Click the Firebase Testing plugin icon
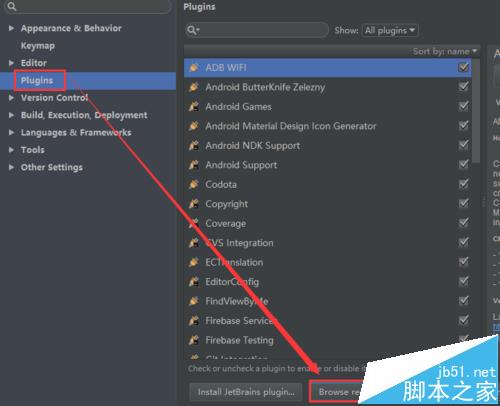 coord(194,340)
